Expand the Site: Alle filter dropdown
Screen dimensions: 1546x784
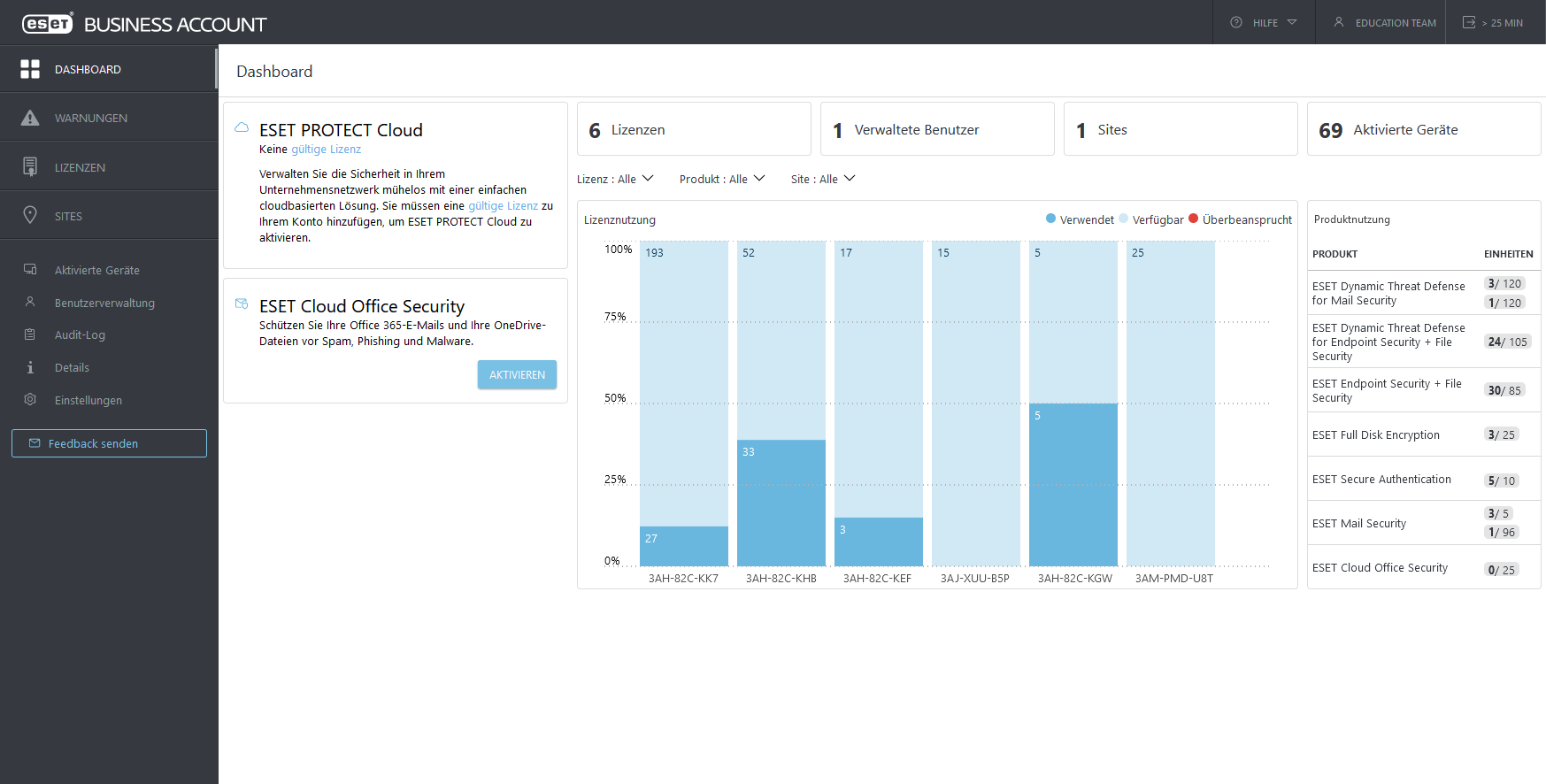[823, 179]
